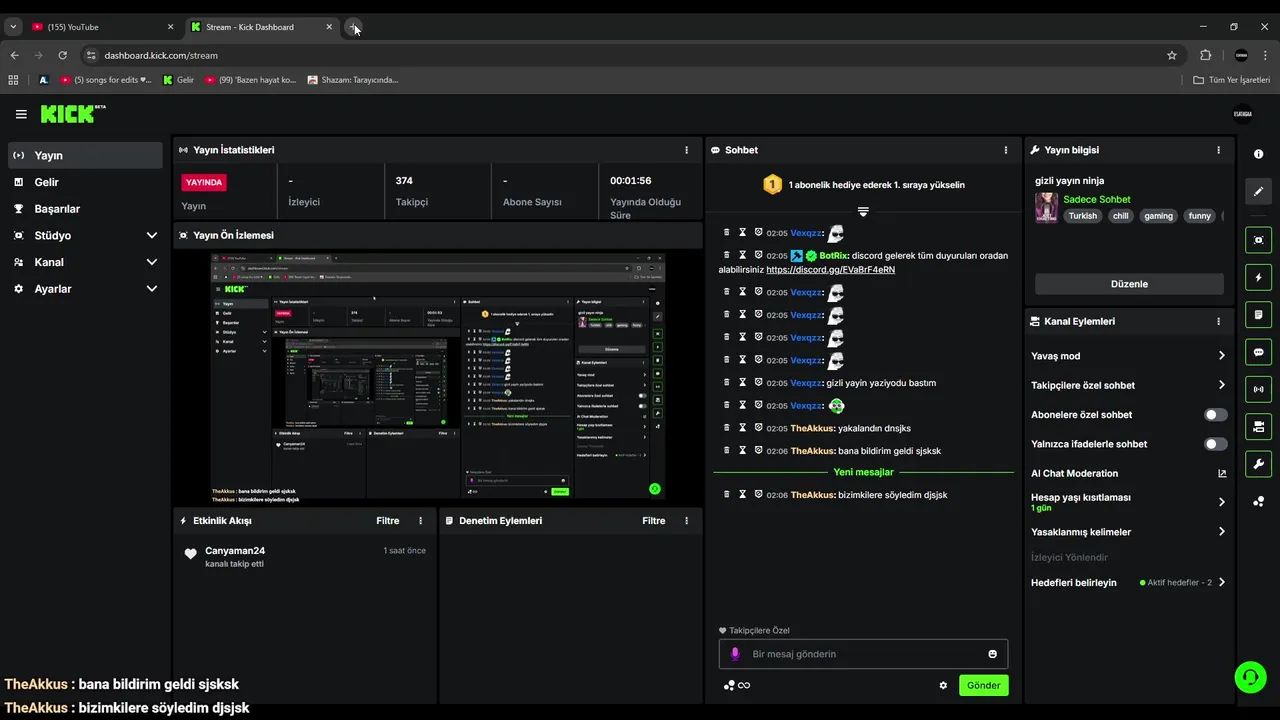Reload the dashboard page

click(63, 55)
